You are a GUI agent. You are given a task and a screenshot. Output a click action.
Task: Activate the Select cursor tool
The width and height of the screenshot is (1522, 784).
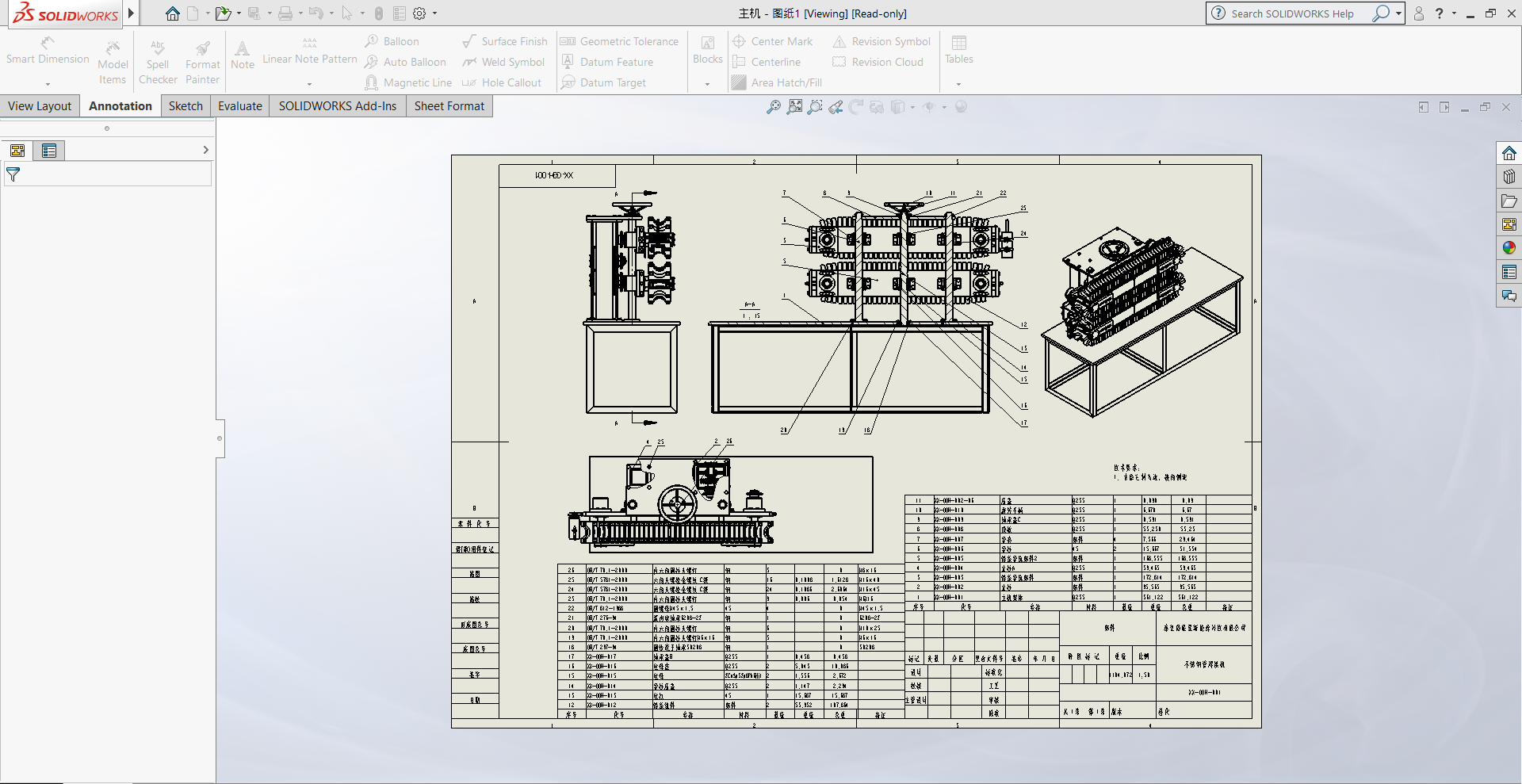coord(346,13)
